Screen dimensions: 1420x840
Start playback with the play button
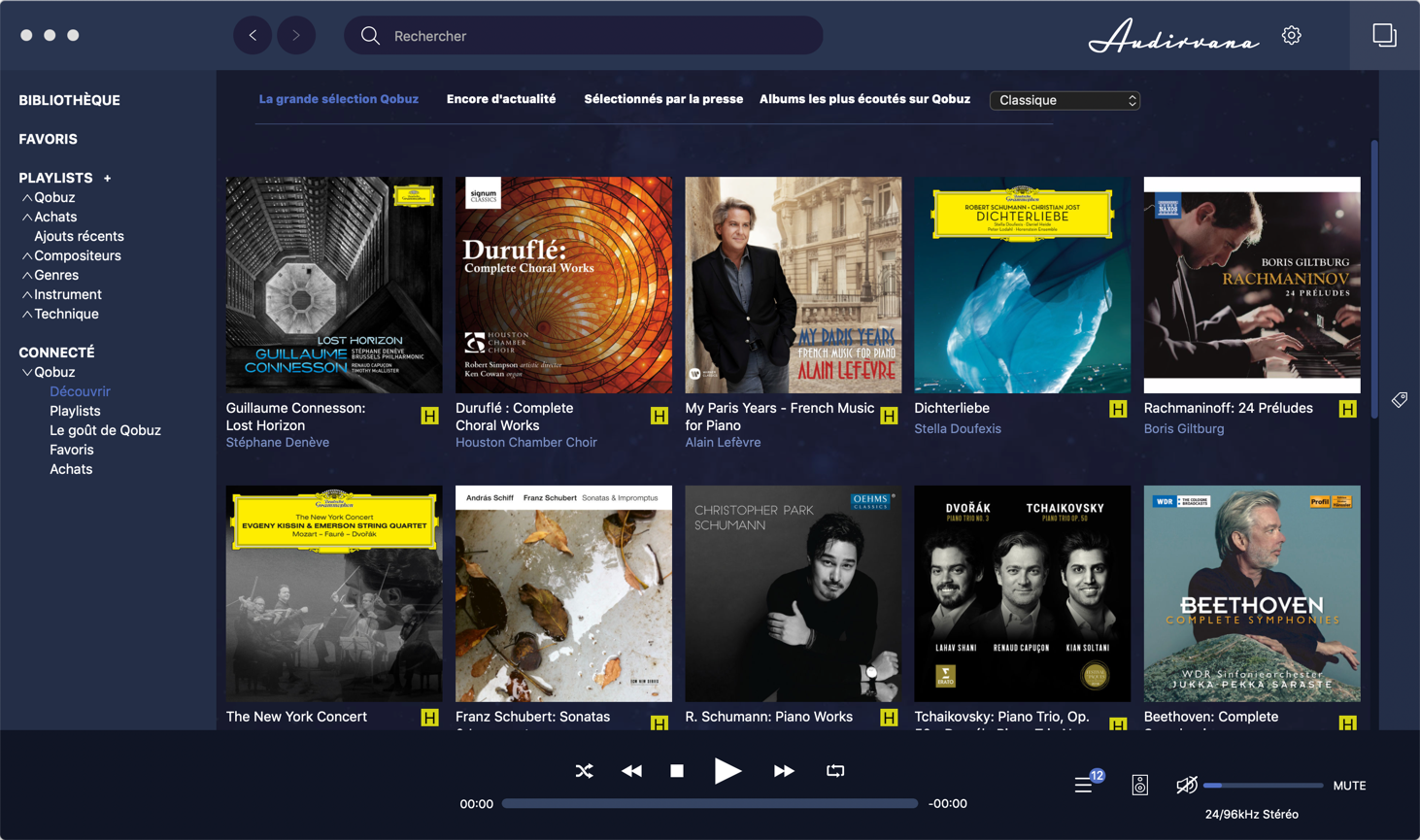[727, 771]
